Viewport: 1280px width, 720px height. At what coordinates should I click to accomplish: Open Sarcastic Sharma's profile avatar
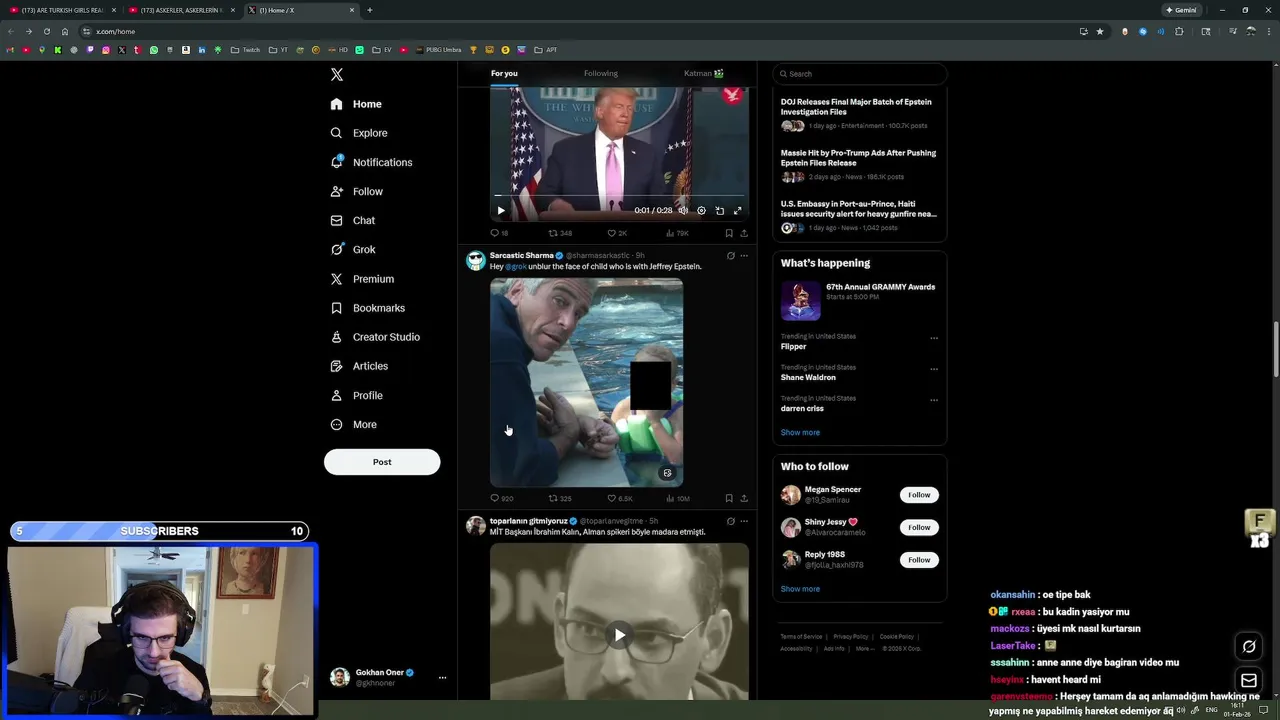click(x=476, y=261)
